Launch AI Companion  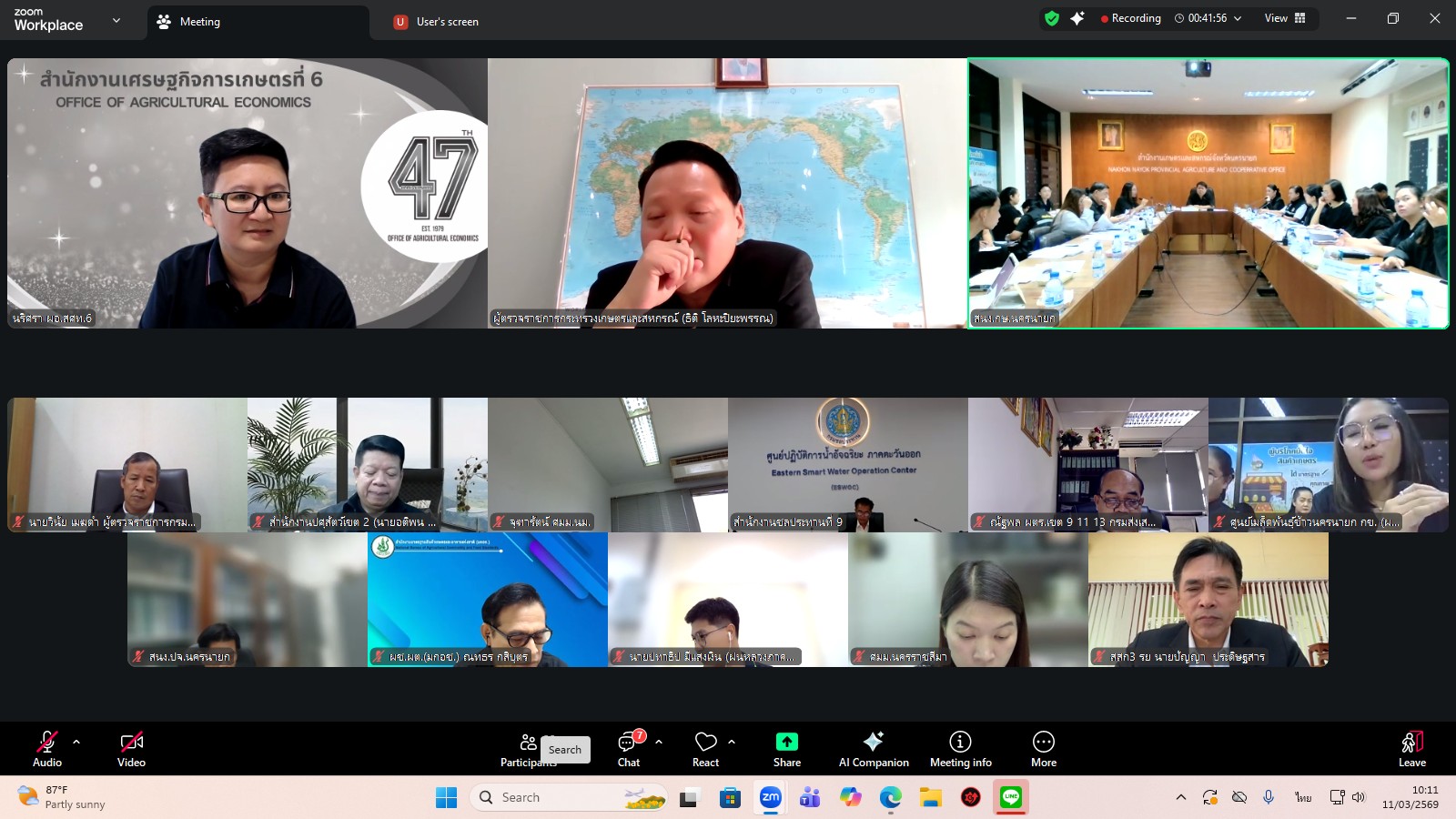tap(873, 748)
